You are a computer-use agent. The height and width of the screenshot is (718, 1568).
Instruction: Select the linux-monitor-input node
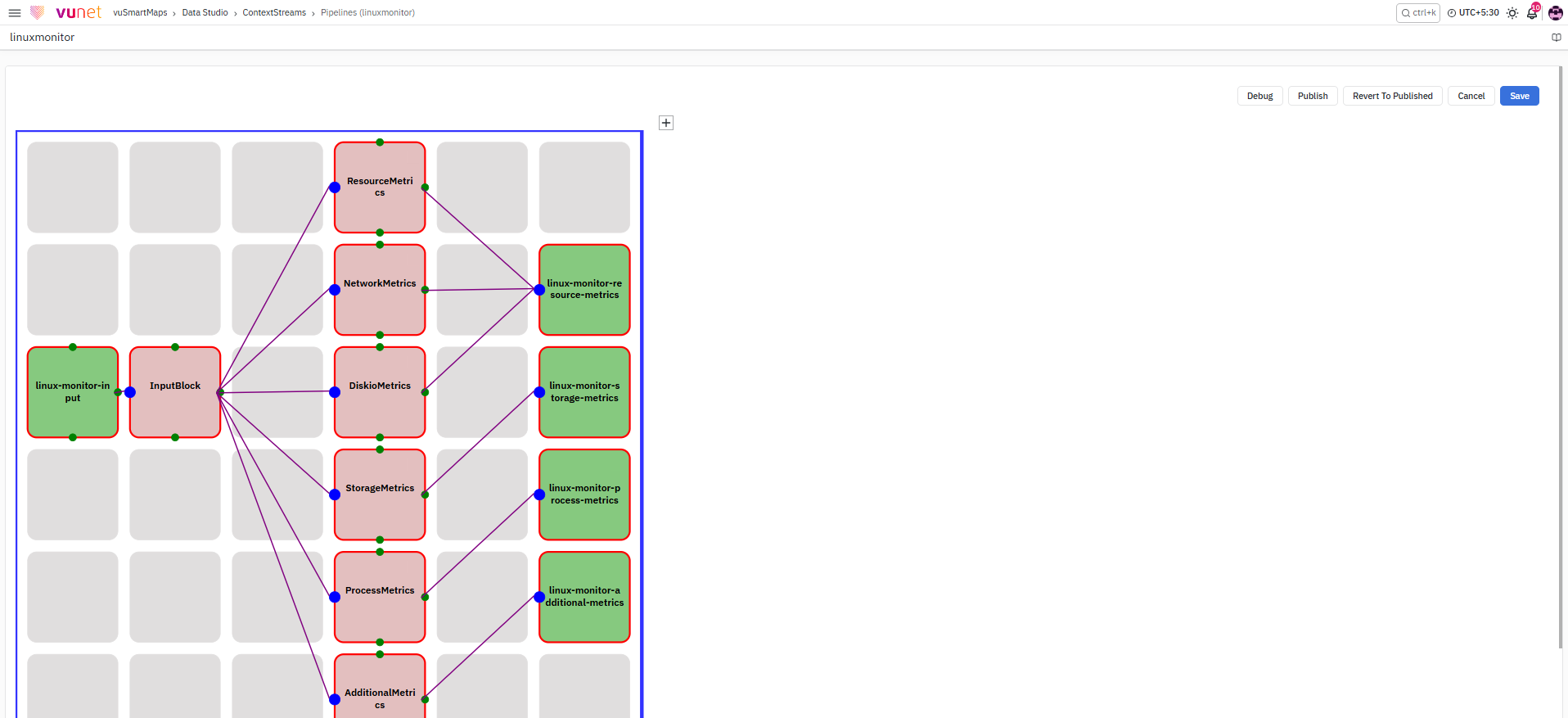point(73,392)
